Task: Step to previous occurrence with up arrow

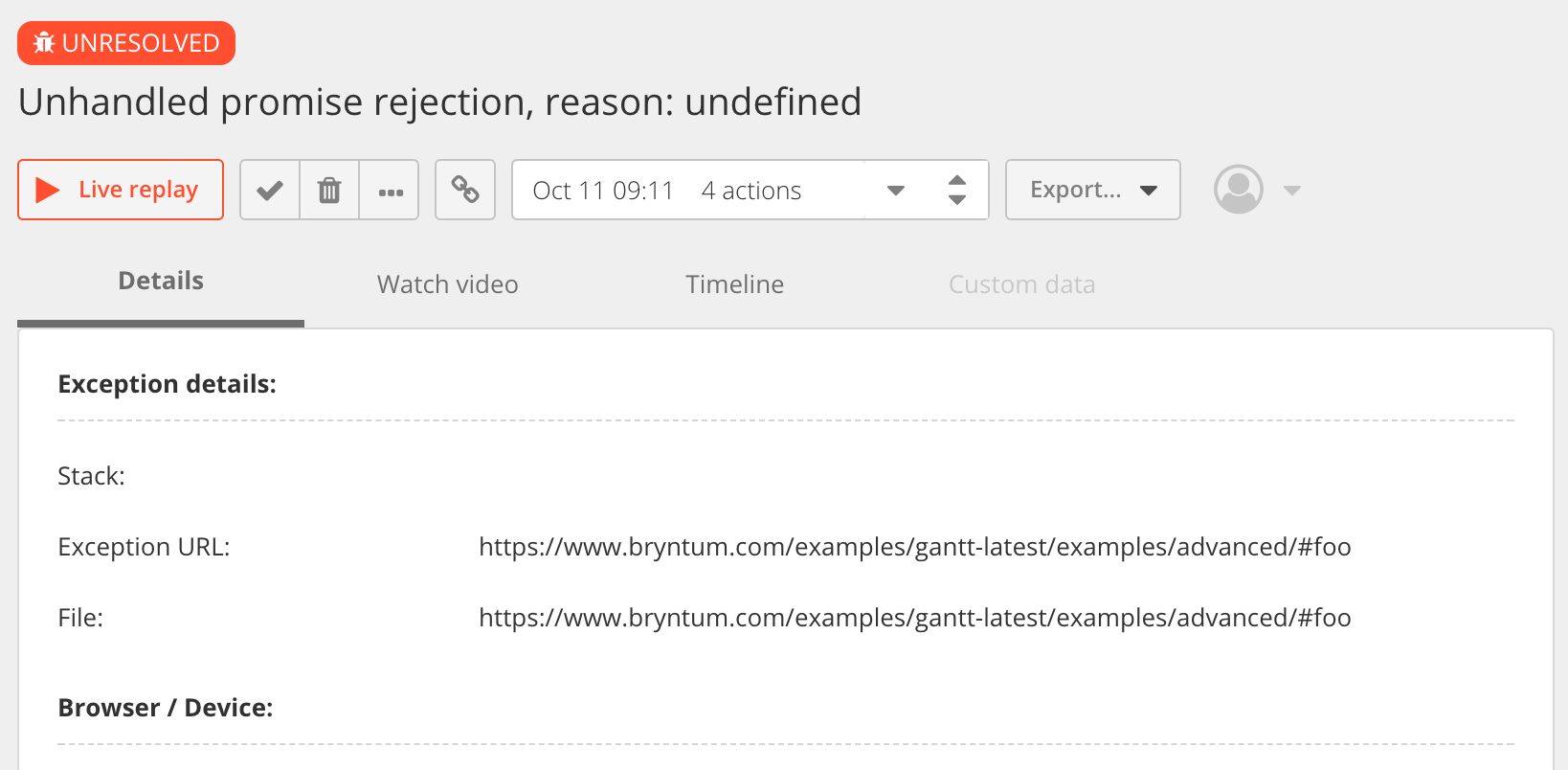Action: [x=957, y=179]
